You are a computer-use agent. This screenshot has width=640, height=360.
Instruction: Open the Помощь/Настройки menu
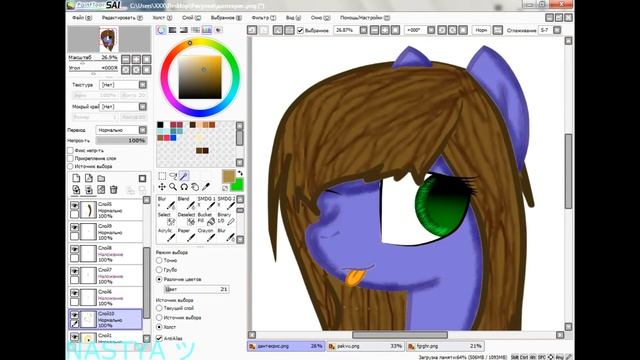coord(365,18)
